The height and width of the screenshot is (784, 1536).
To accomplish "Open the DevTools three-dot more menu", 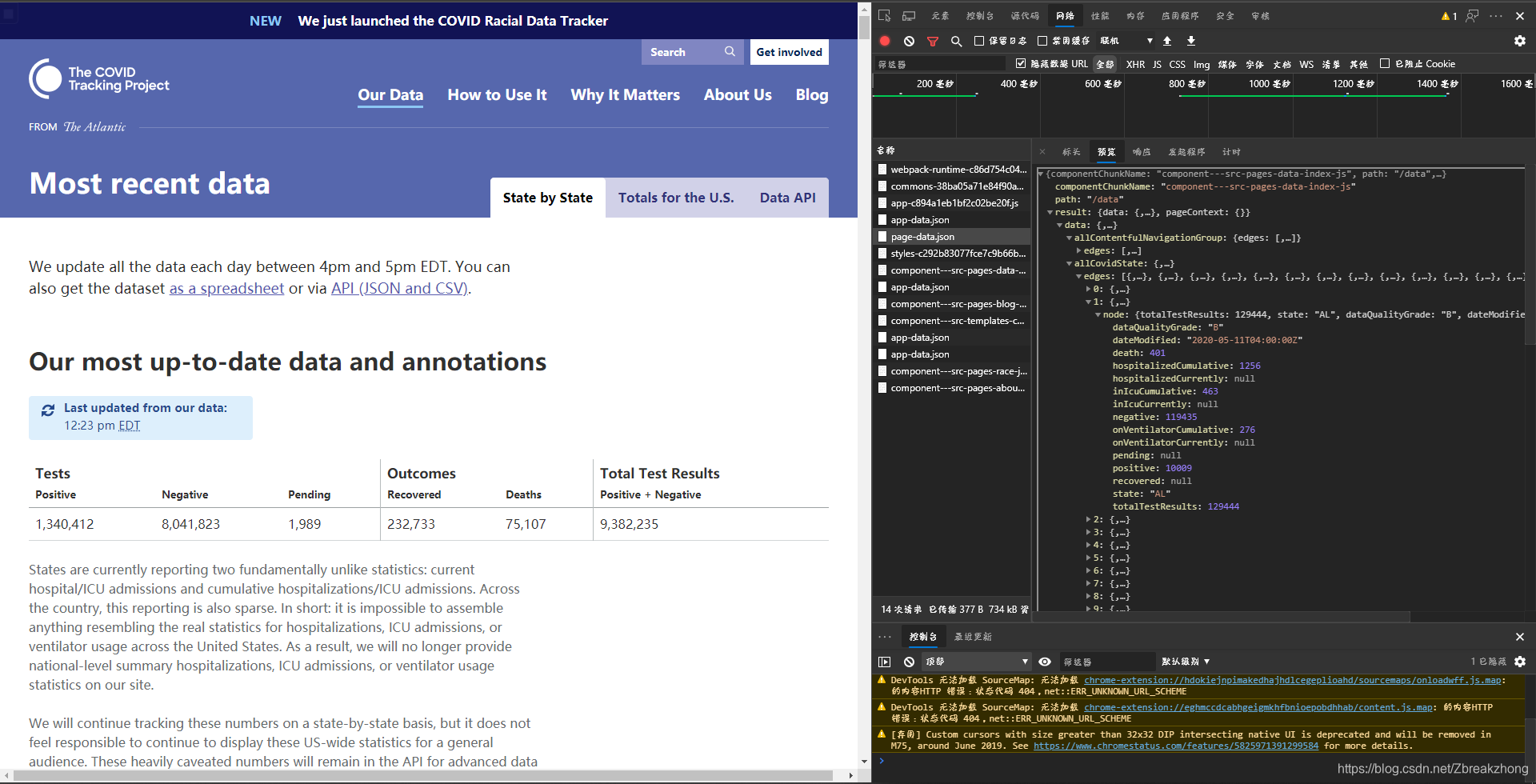I will click(1496, 16).
